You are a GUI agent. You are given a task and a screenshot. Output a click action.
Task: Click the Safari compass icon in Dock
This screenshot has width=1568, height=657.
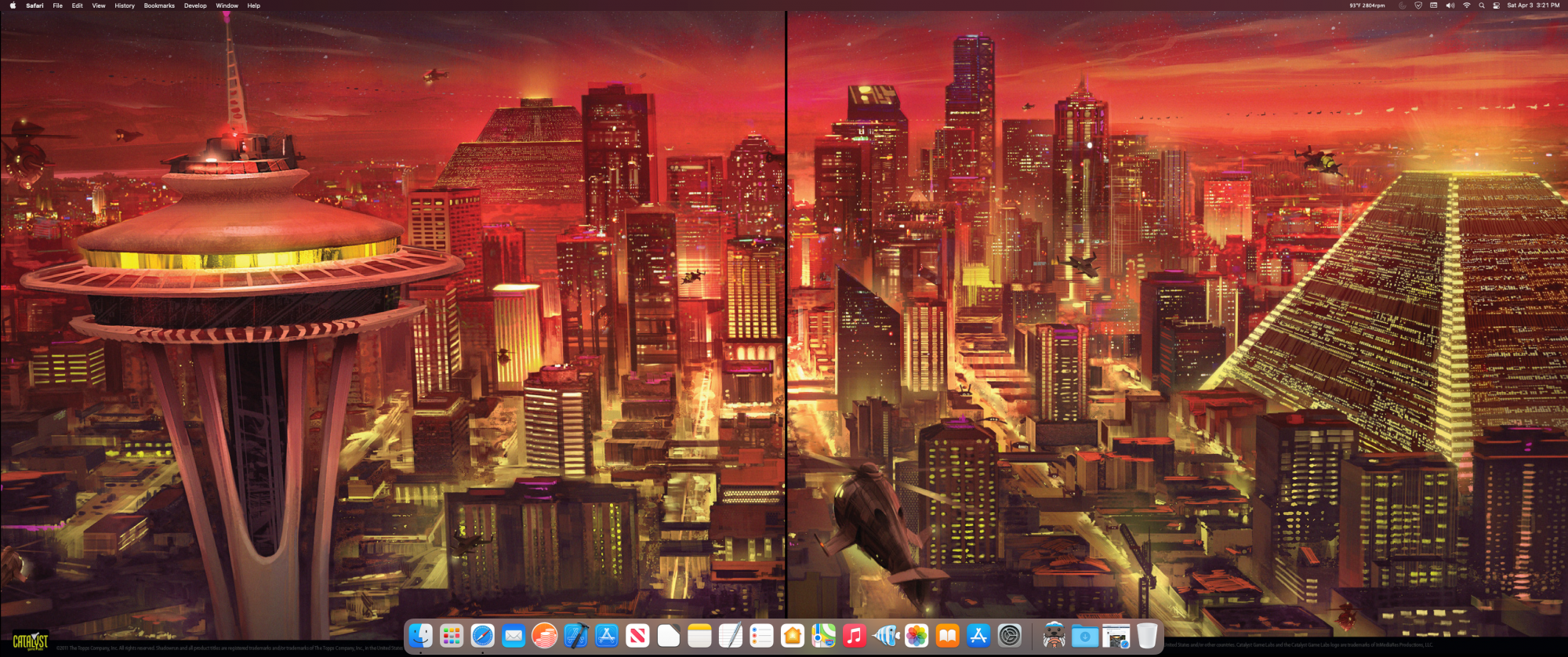tap(483, 636)
